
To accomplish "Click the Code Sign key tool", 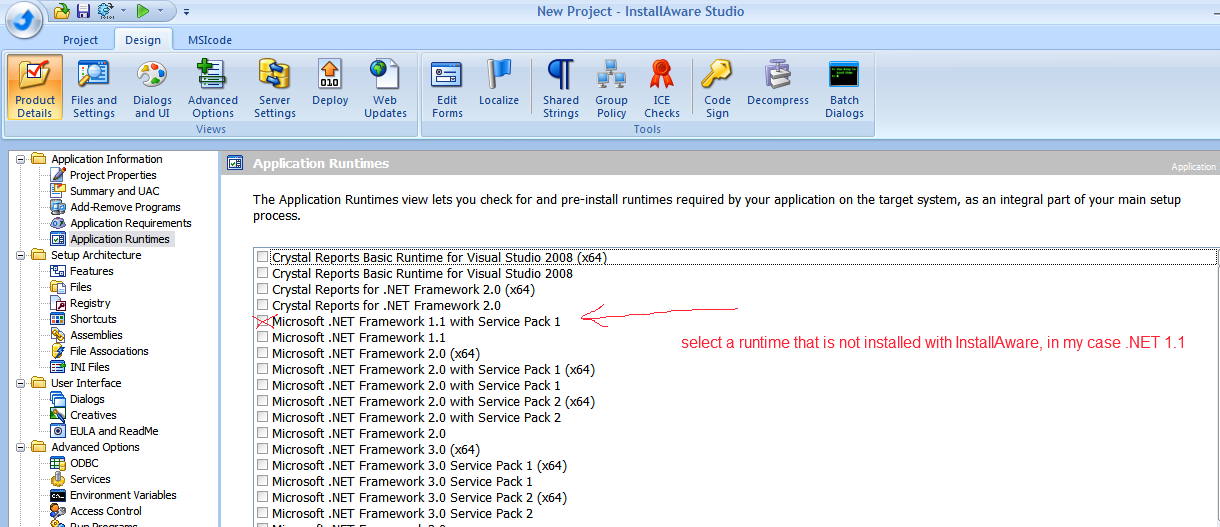I will tap(717, 88).
